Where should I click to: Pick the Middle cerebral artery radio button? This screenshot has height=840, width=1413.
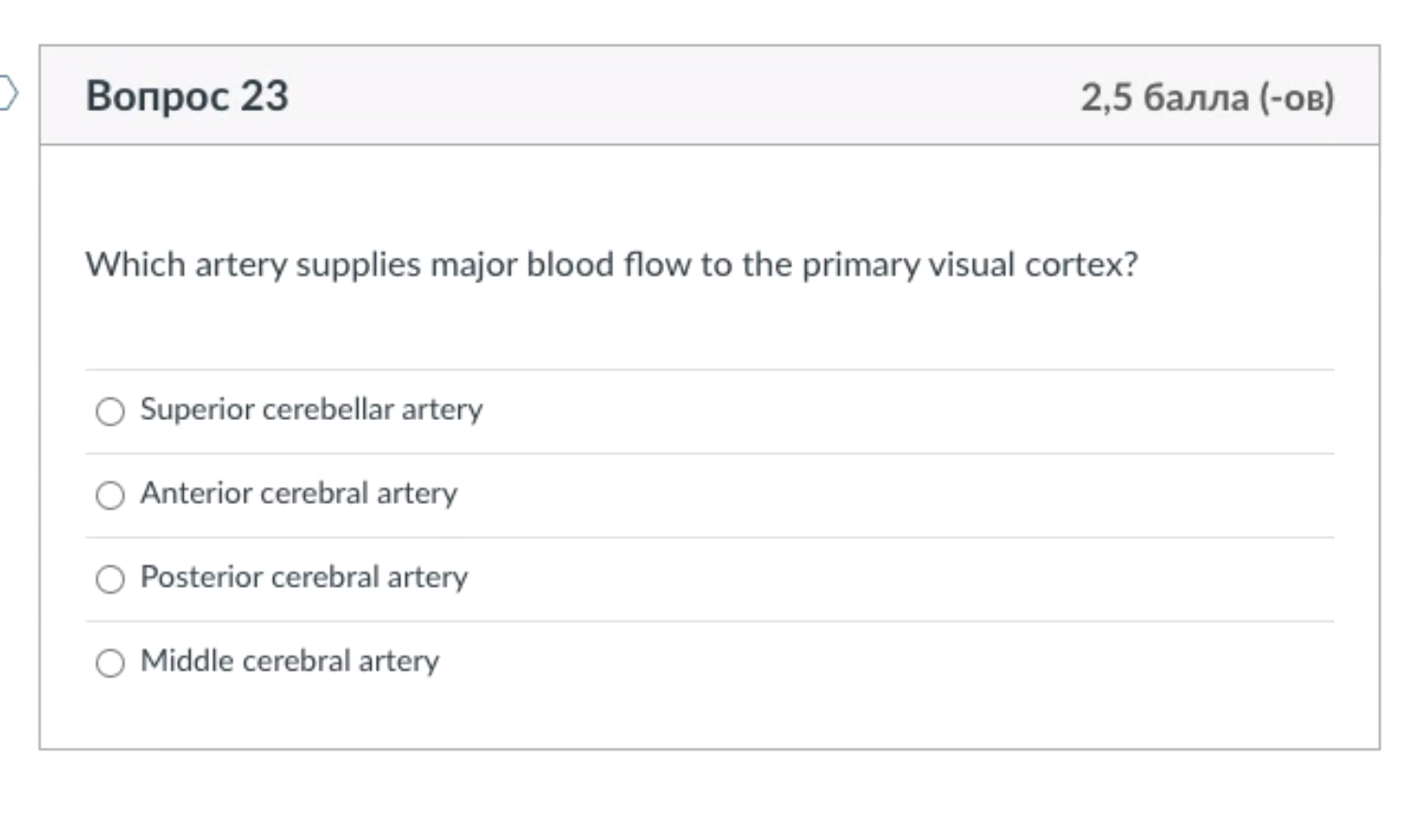point(110,663)
